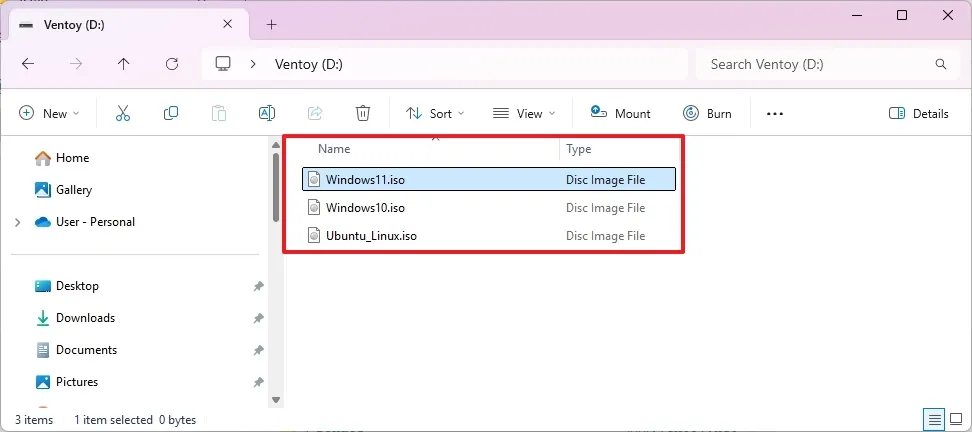This screenshot has height=432, width=972.
Task: Click the Delete trash can icon
Action: (363, 113)
